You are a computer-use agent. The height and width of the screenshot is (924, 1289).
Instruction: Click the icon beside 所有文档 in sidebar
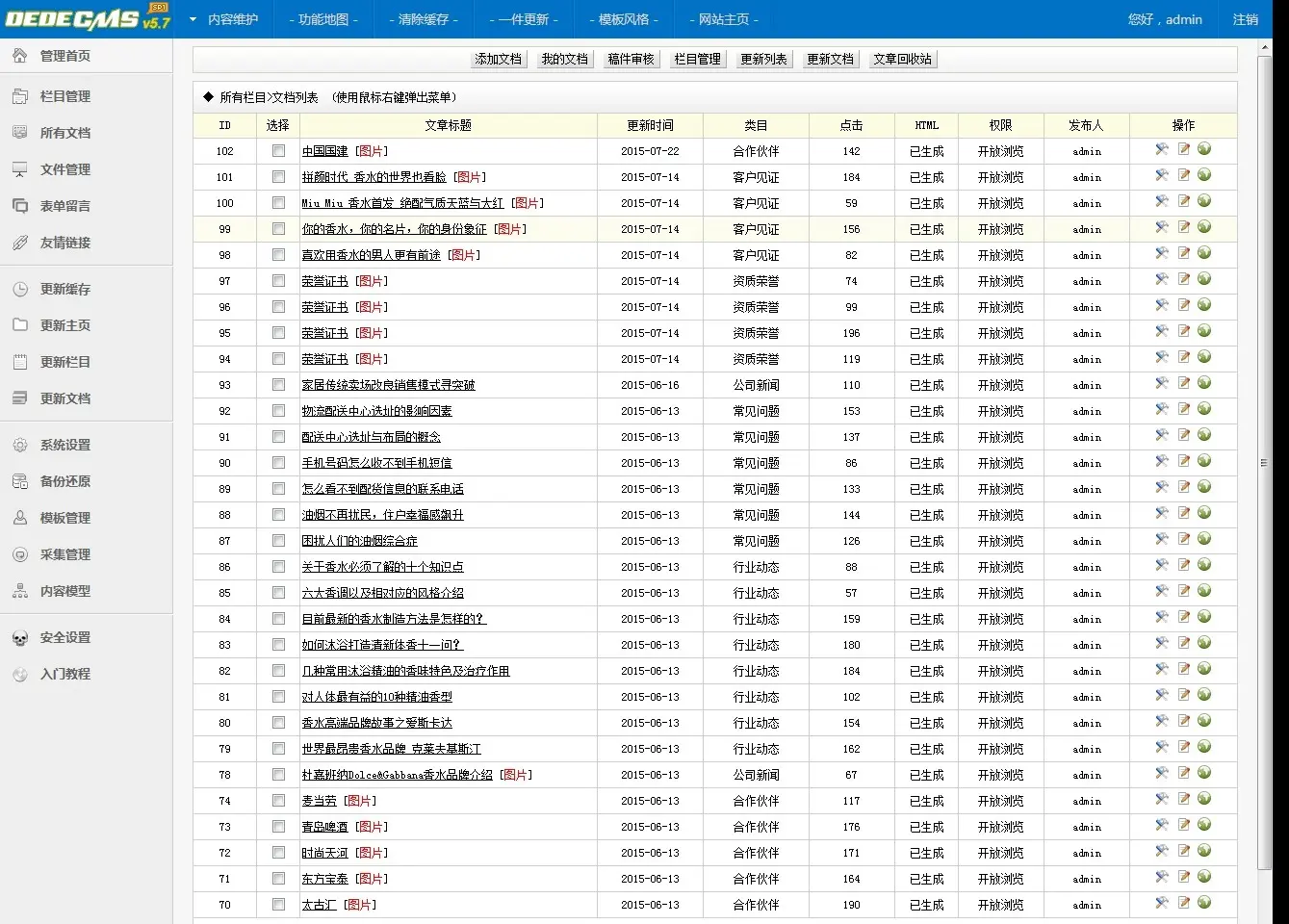coord(19,133)
